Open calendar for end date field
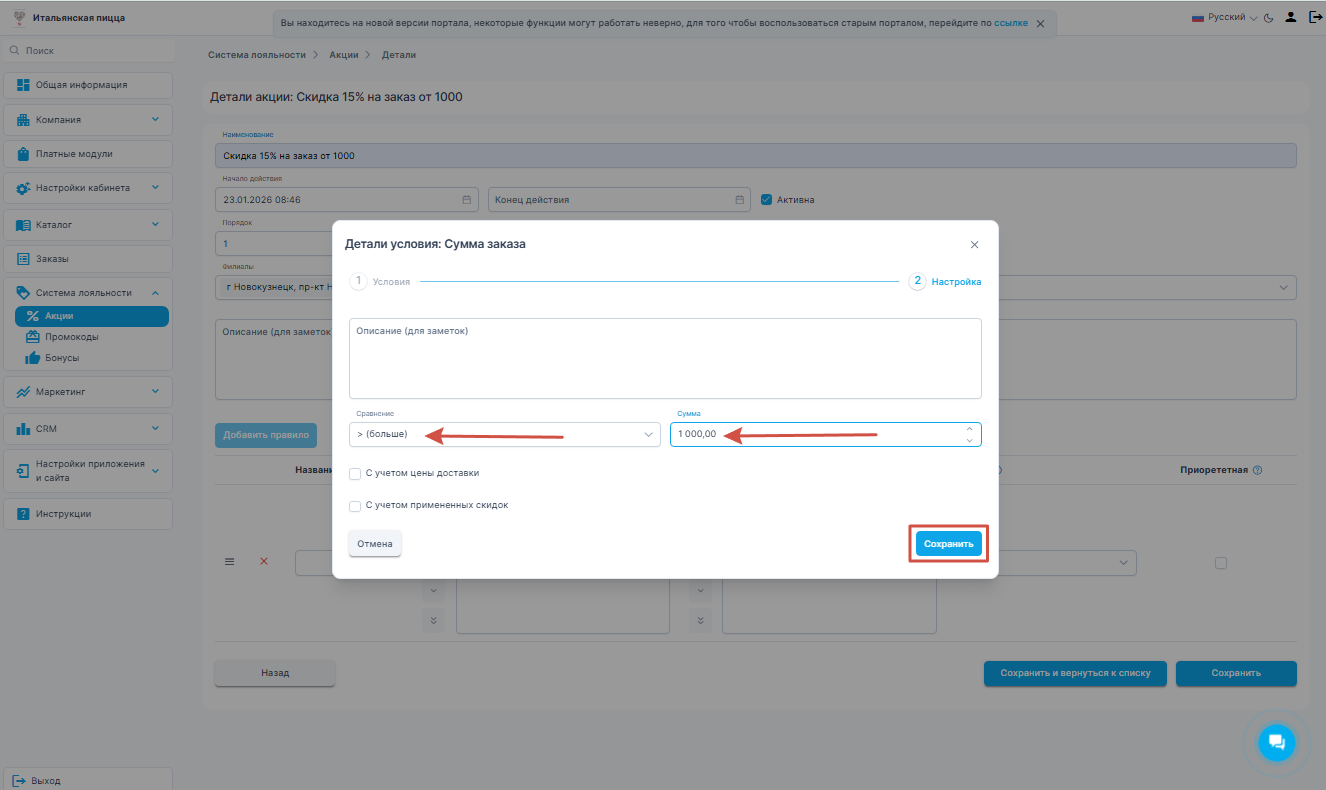1326x790 pixels. (739, 200)
